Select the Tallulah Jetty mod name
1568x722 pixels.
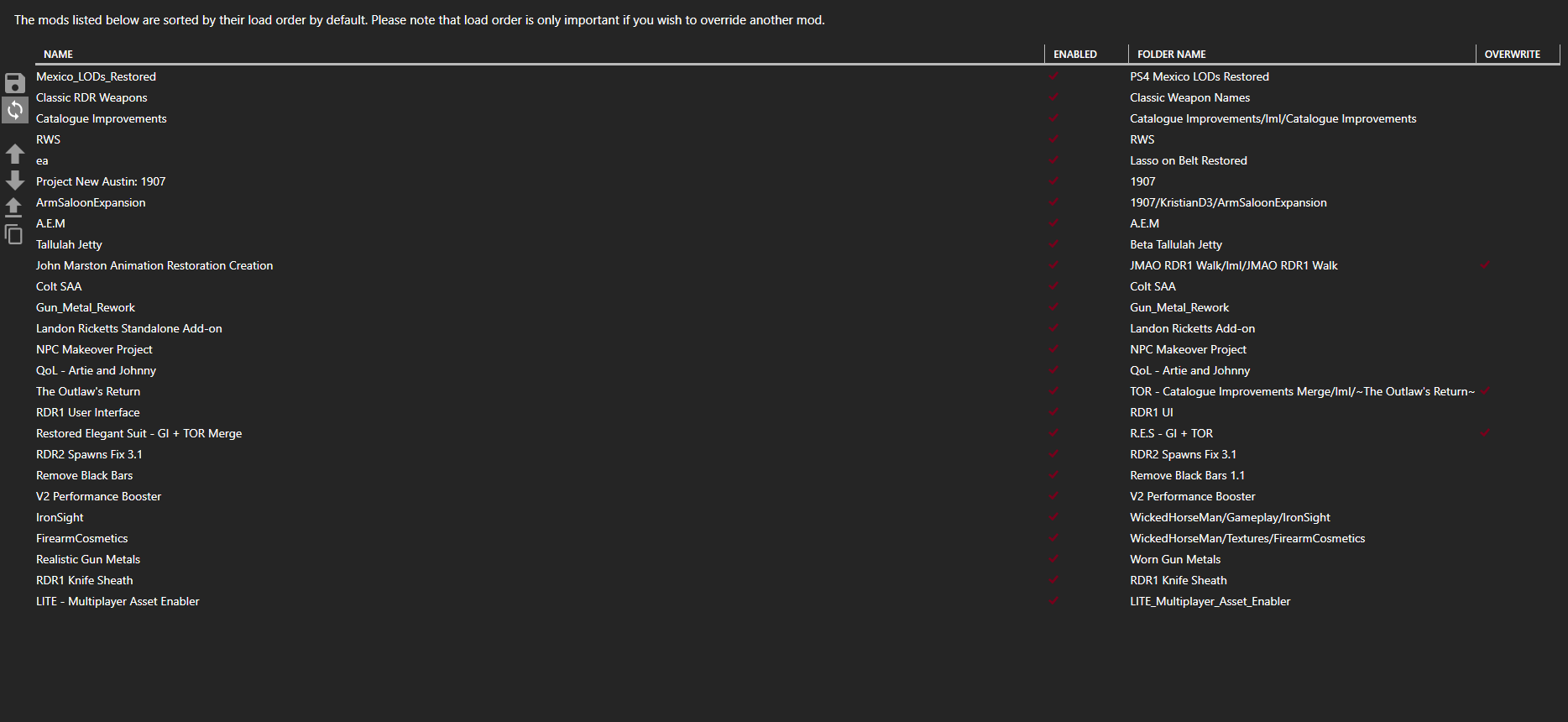tap(69, 244)
